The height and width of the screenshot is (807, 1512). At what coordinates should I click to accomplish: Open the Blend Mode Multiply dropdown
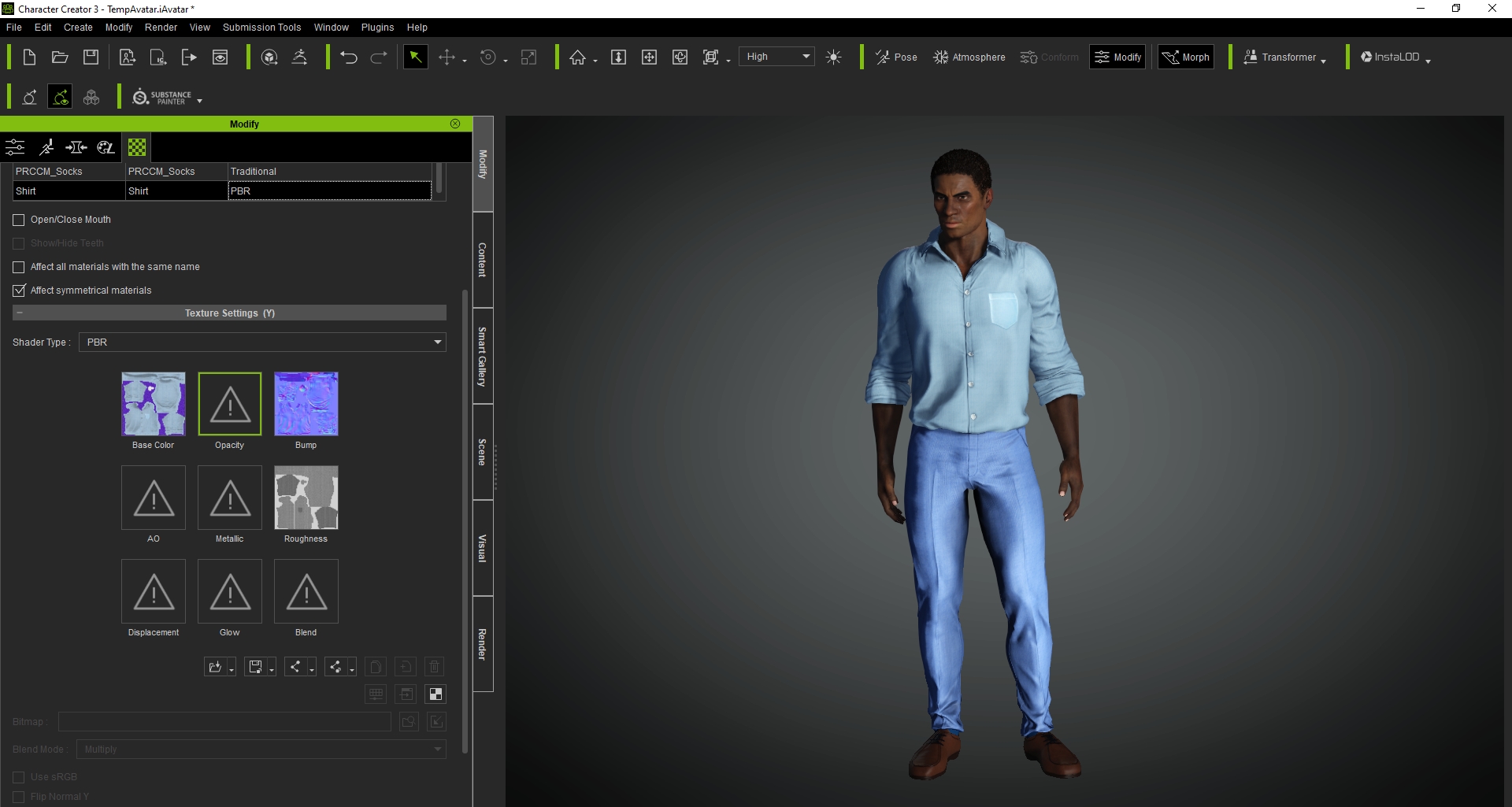pyautogui.click(x=262, y=749)
